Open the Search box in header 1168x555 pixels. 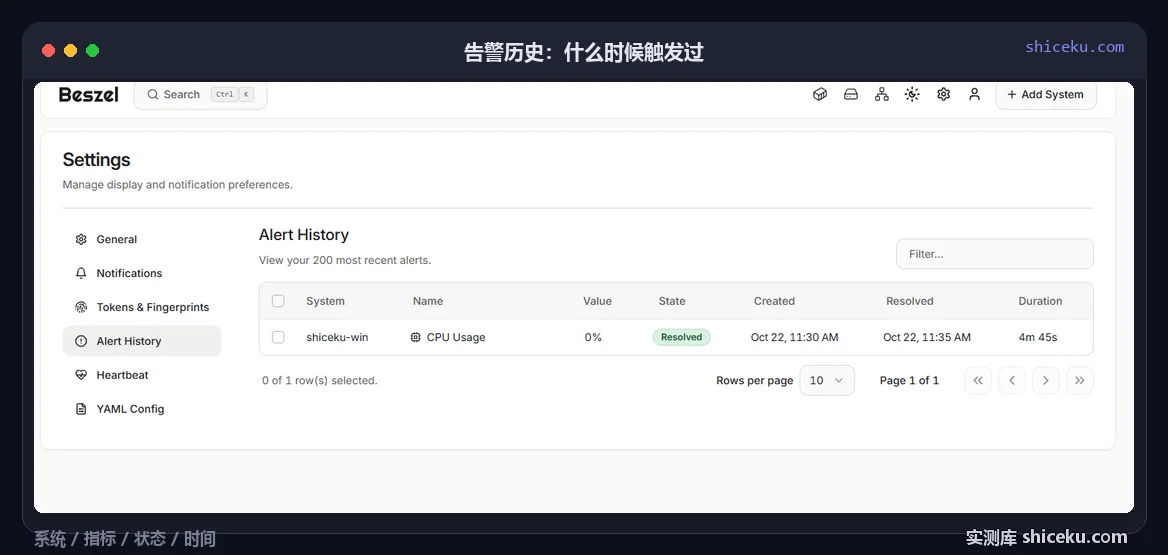[200, 95]
